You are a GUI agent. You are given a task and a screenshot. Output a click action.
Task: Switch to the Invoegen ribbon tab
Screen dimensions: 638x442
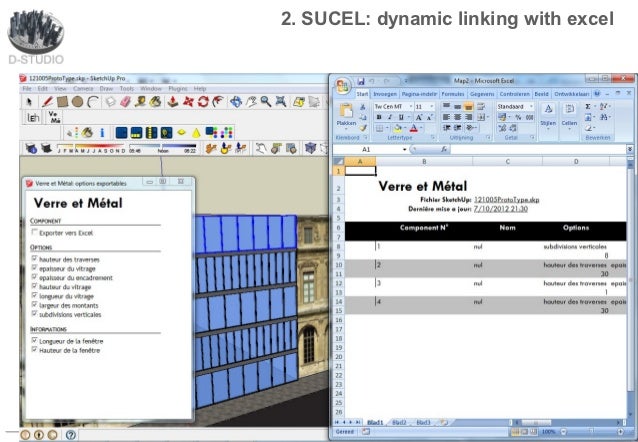[385, 94]
